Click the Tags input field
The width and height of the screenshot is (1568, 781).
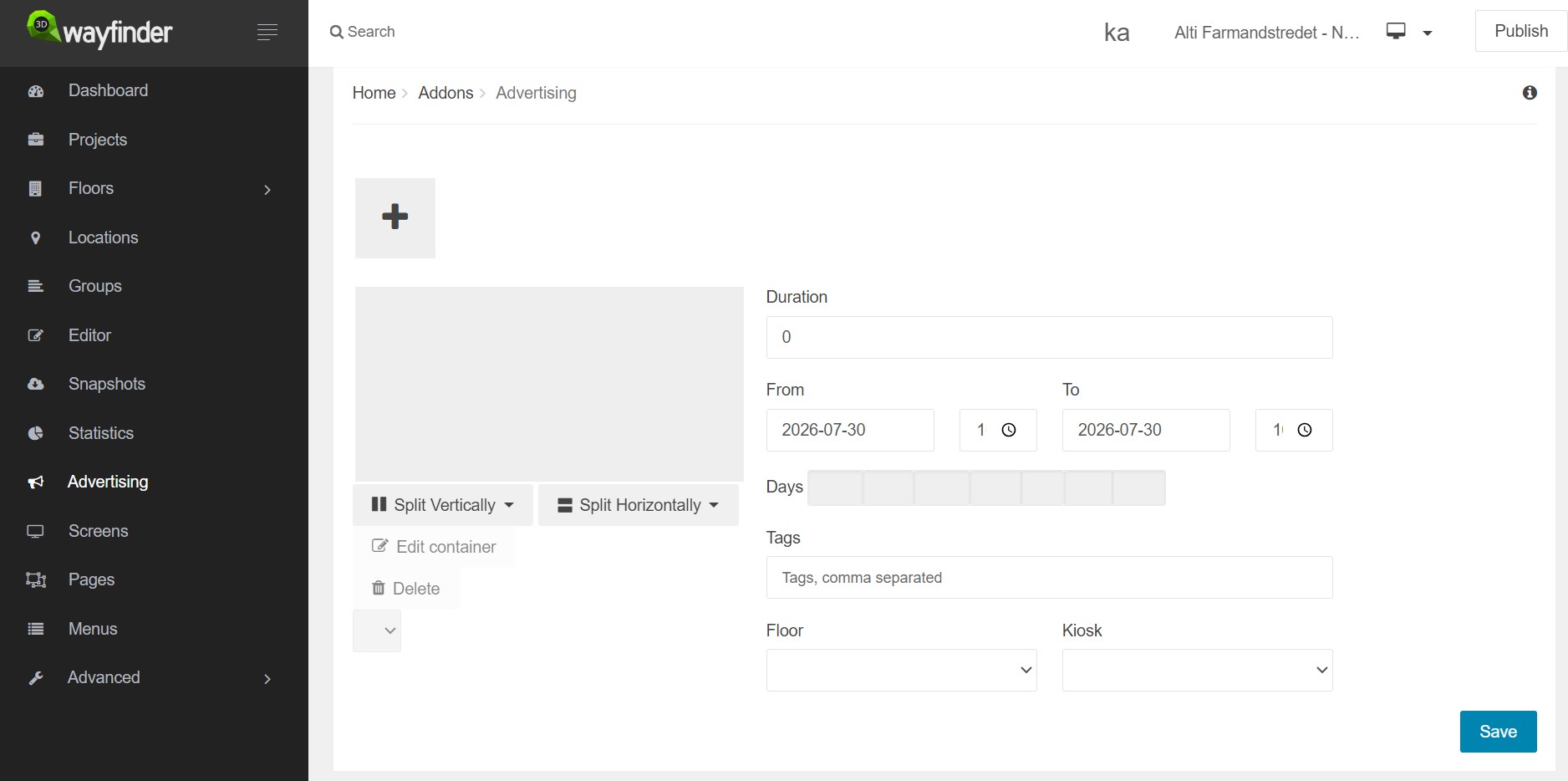click(1049, 578)
